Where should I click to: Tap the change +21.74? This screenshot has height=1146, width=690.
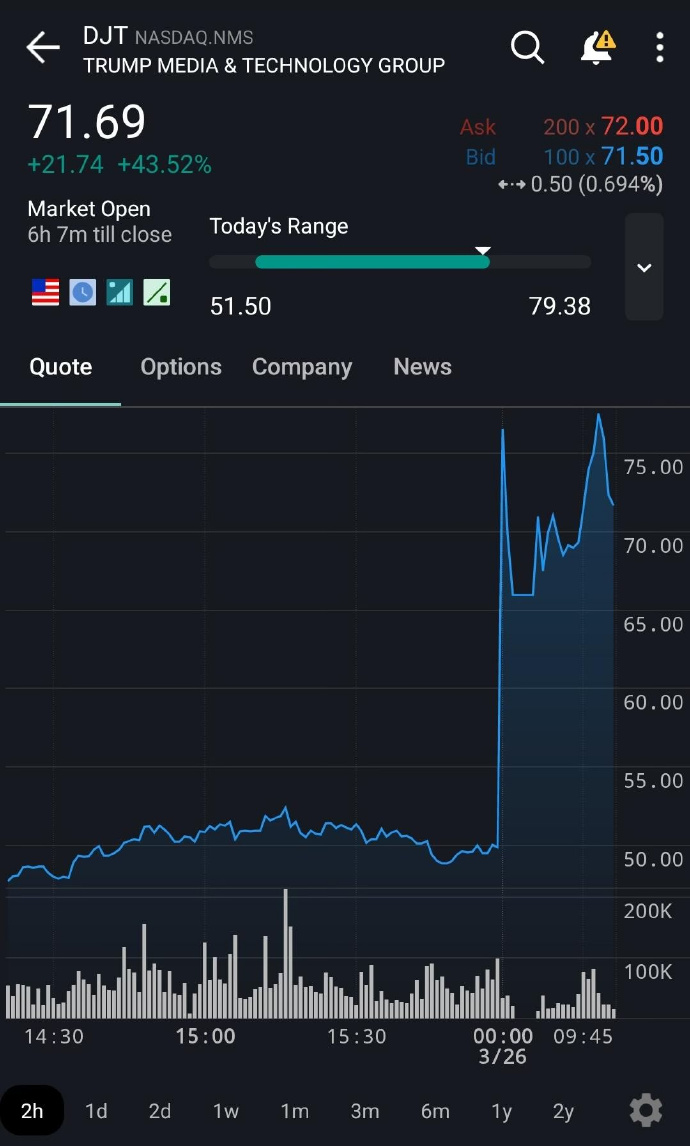coord(65,165)
